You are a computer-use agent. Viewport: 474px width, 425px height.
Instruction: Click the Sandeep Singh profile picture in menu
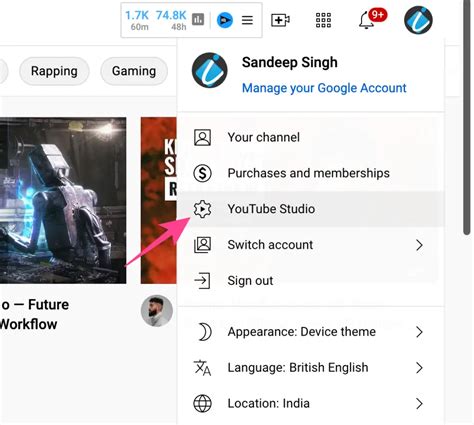[210, 70]
